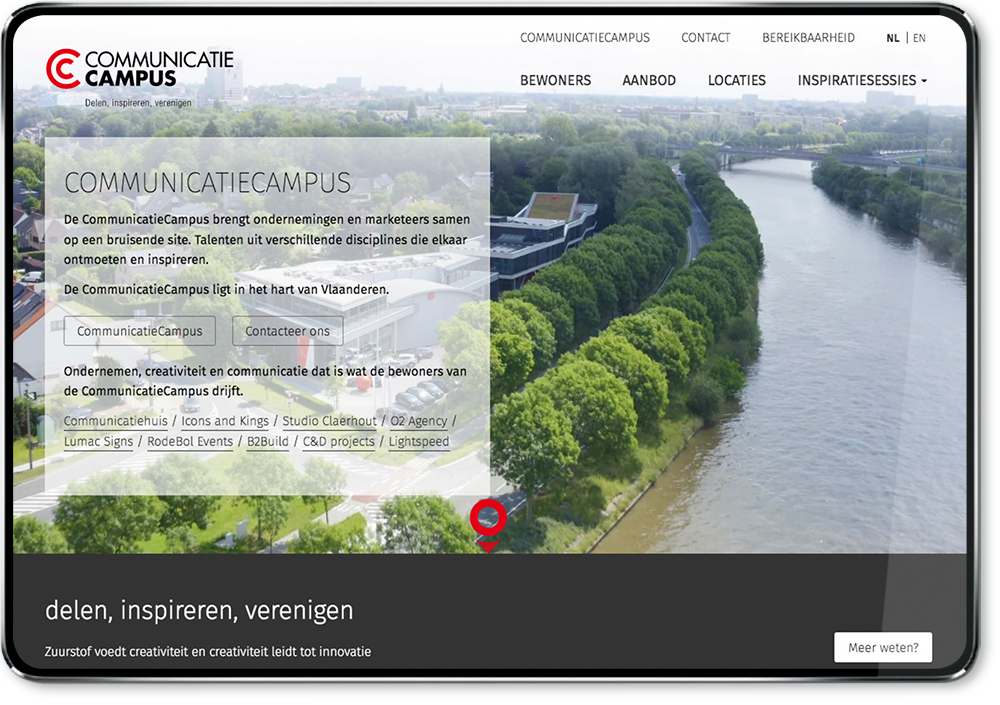Screen dimensions: 1000x705
Task: Expand the INSPIRATIESESSIES dropdown
Action: pos(862,80)
